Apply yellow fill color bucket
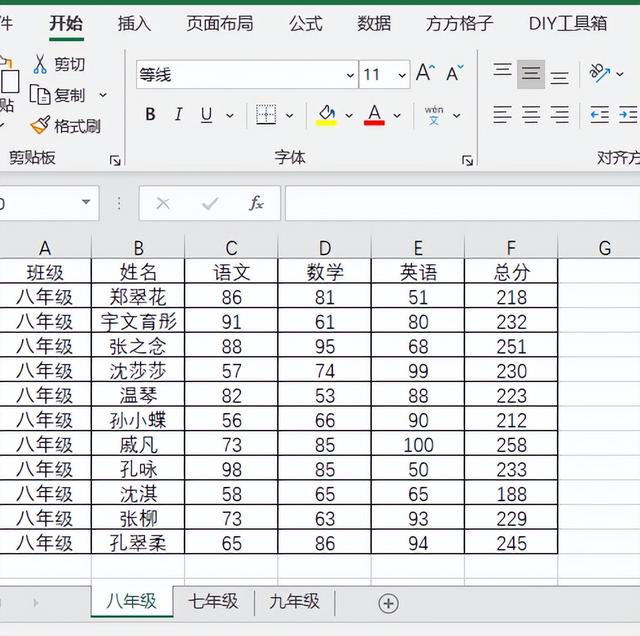Image resolution: width=640 pixels, height=636 pixels. click(326, 115)
